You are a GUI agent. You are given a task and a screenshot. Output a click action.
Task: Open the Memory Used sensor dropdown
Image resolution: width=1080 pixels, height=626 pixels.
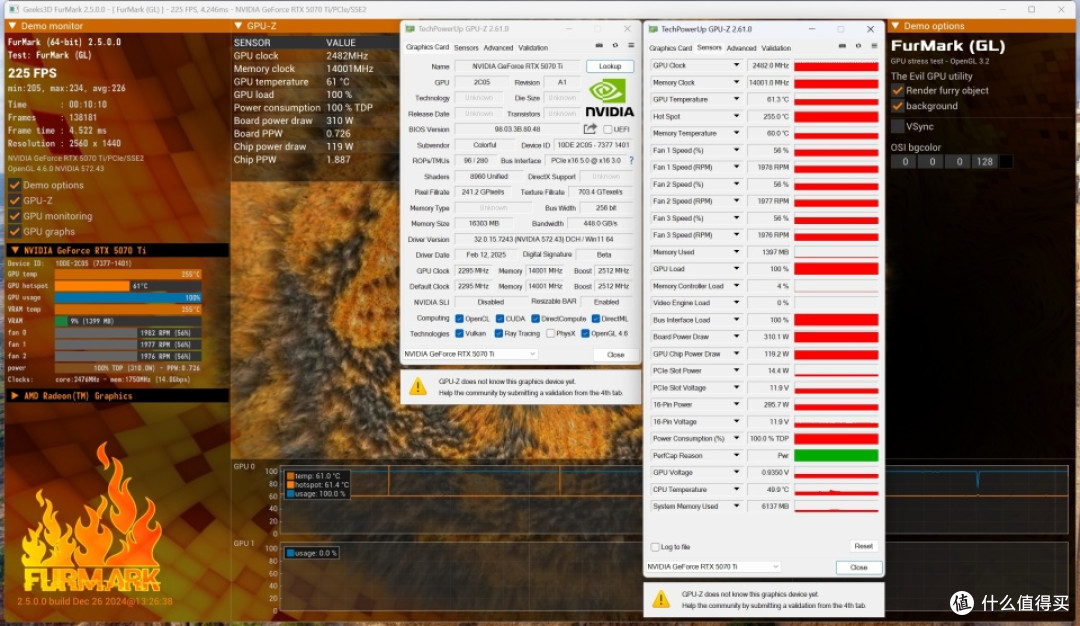click(736, 252)
